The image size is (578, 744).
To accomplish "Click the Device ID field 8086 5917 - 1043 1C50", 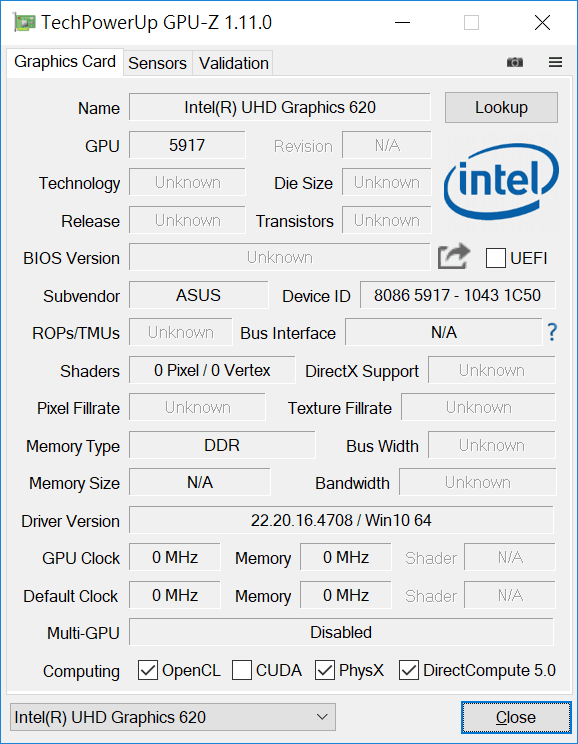I will (x=457, y=295).
